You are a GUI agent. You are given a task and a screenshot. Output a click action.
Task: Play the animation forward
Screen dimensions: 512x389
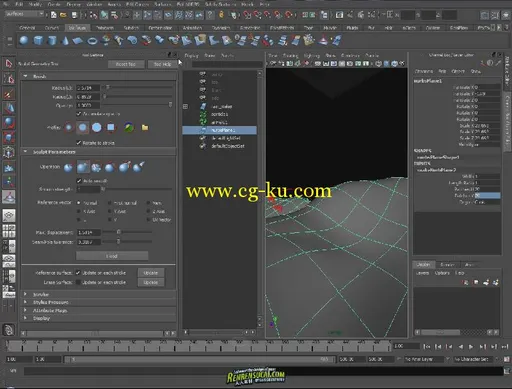coord(471,346)
